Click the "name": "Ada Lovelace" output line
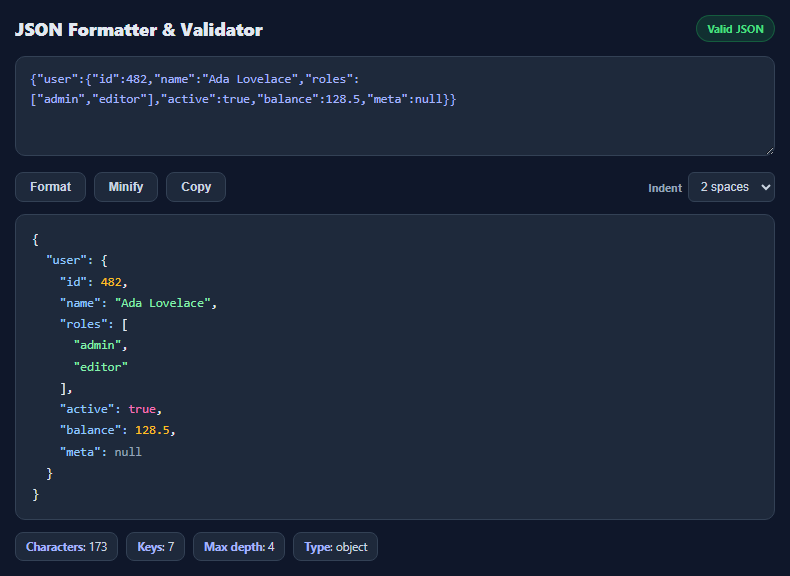 click(138, 303)
